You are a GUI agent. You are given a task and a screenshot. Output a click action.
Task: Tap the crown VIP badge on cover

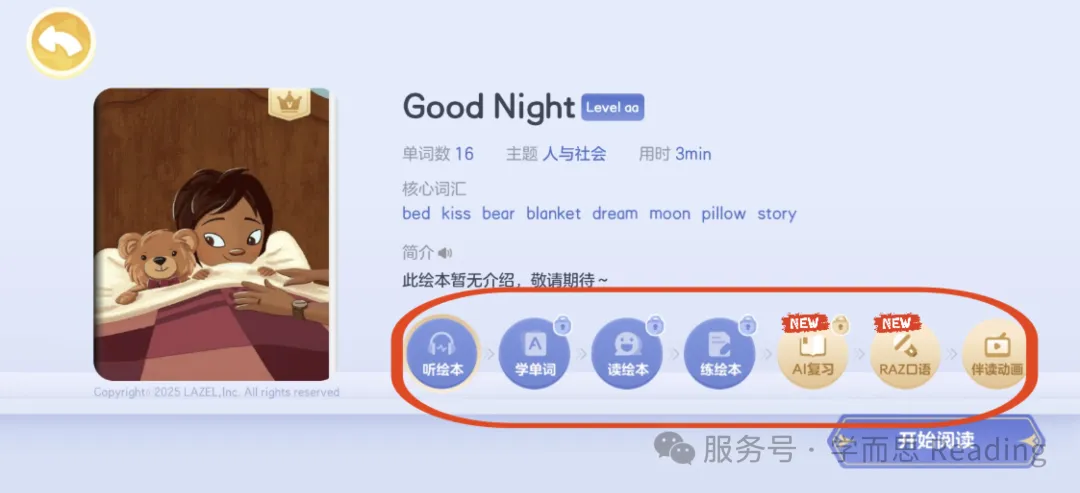[288, 103]
